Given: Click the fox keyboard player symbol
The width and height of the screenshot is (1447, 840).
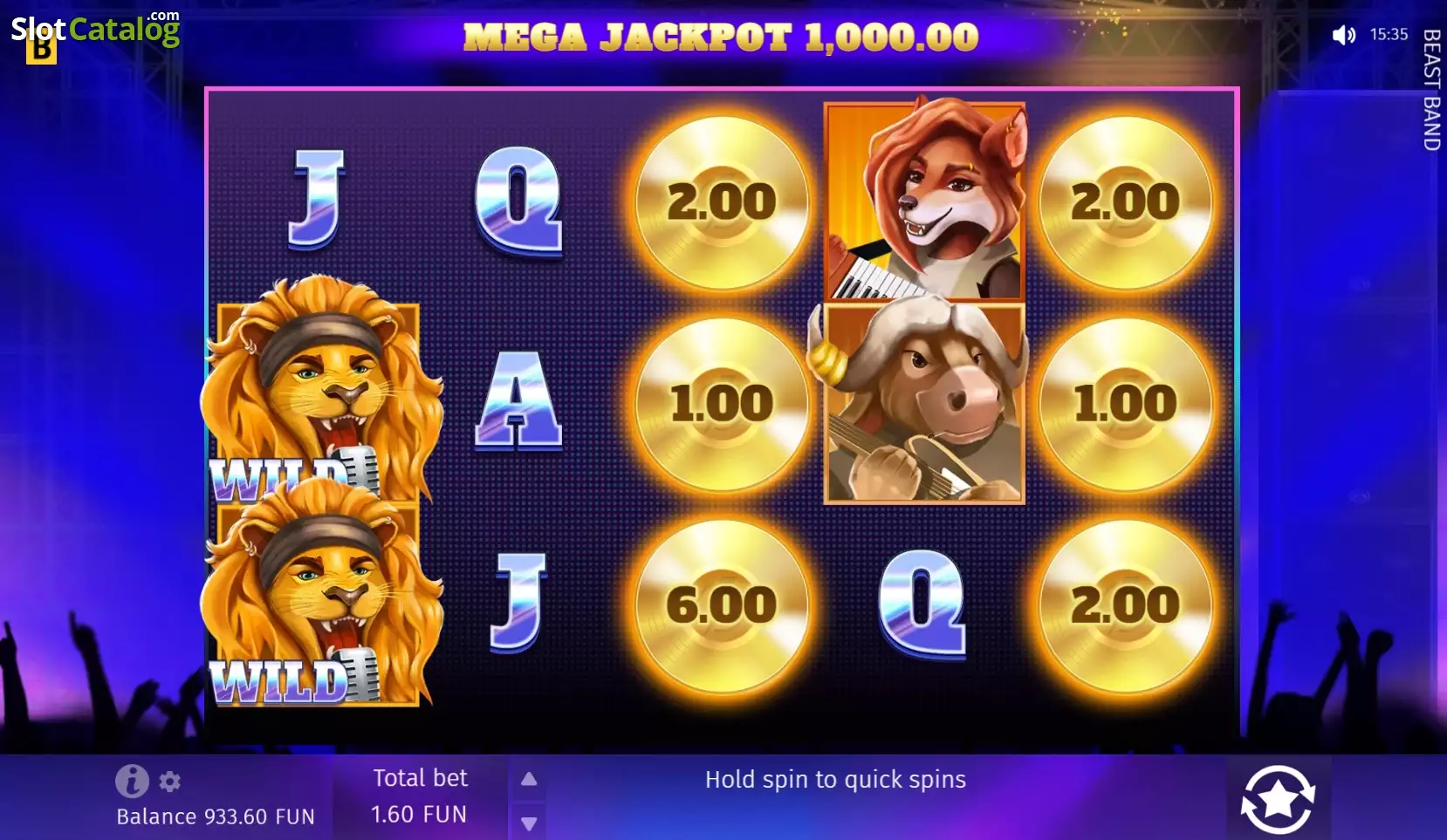Looking at the screenshot, I should pyautogui.click(x=925, y=200).
